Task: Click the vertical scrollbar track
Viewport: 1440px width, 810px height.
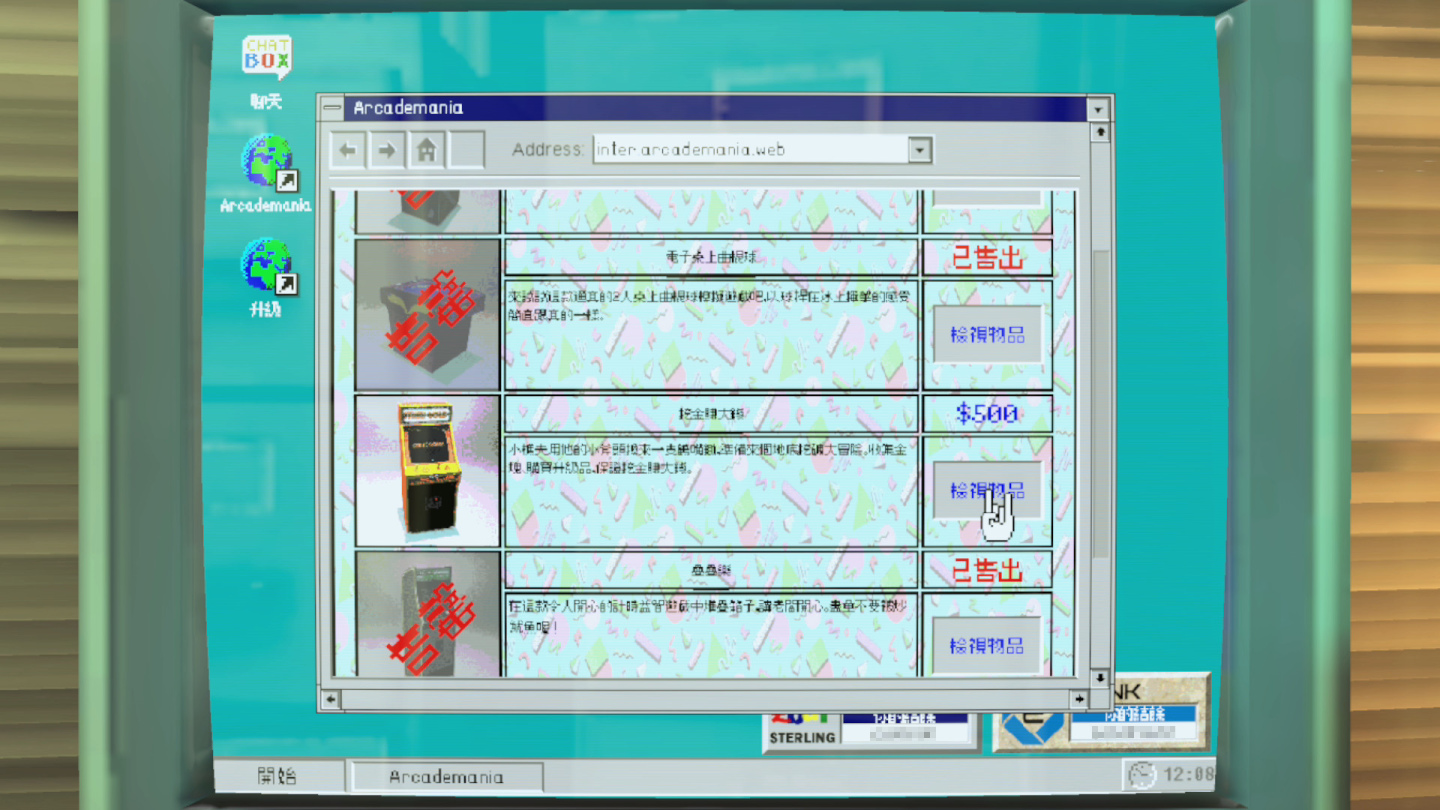Action: (x=1100, y=400)
